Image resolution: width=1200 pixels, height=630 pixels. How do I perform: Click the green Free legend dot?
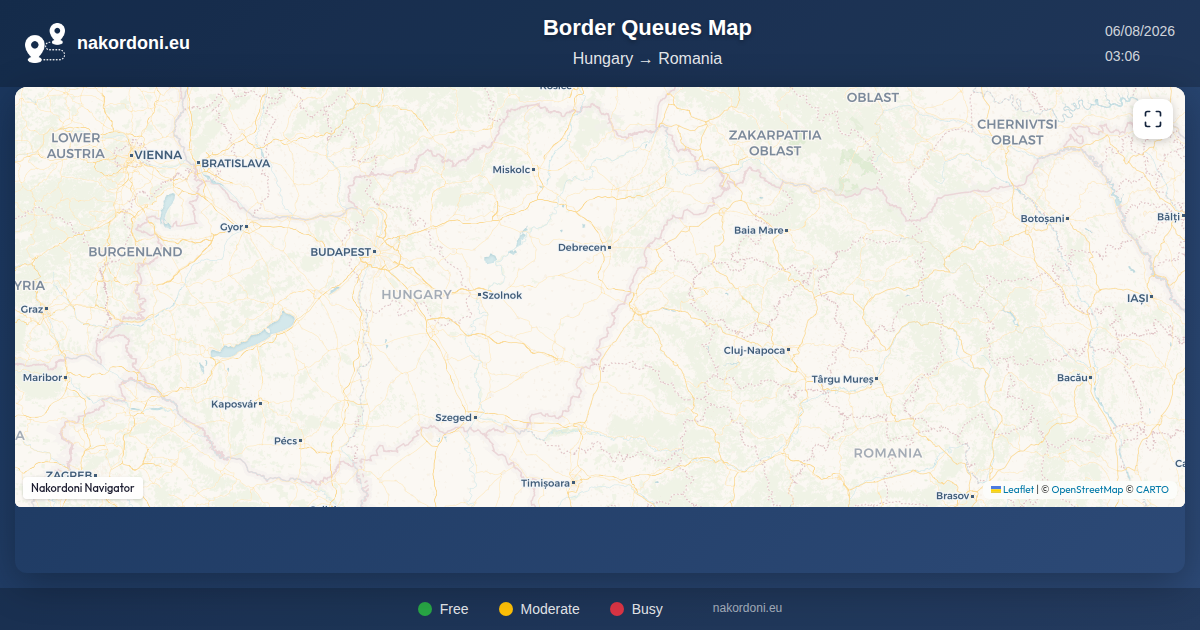425,609
